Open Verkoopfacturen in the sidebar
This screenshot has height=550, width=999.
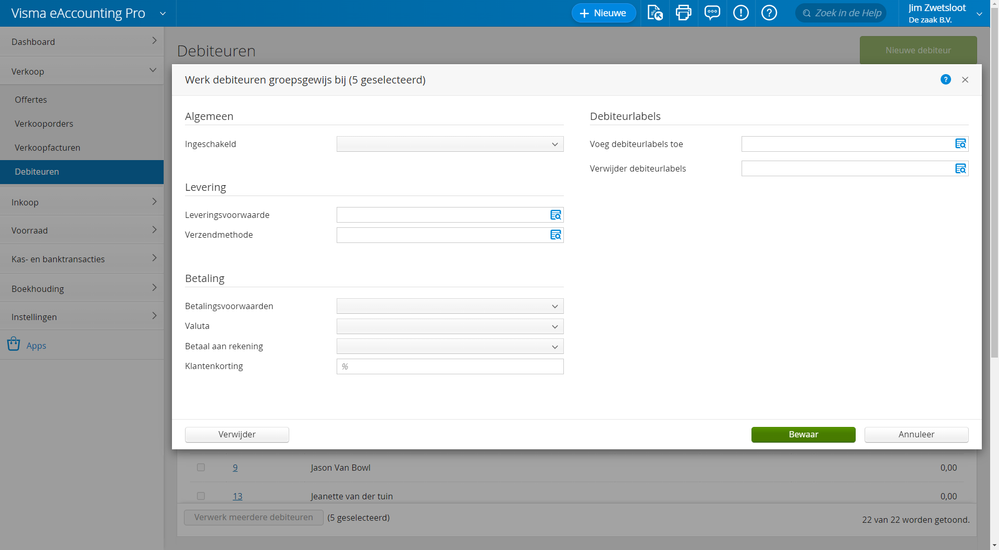pos(47,148)
